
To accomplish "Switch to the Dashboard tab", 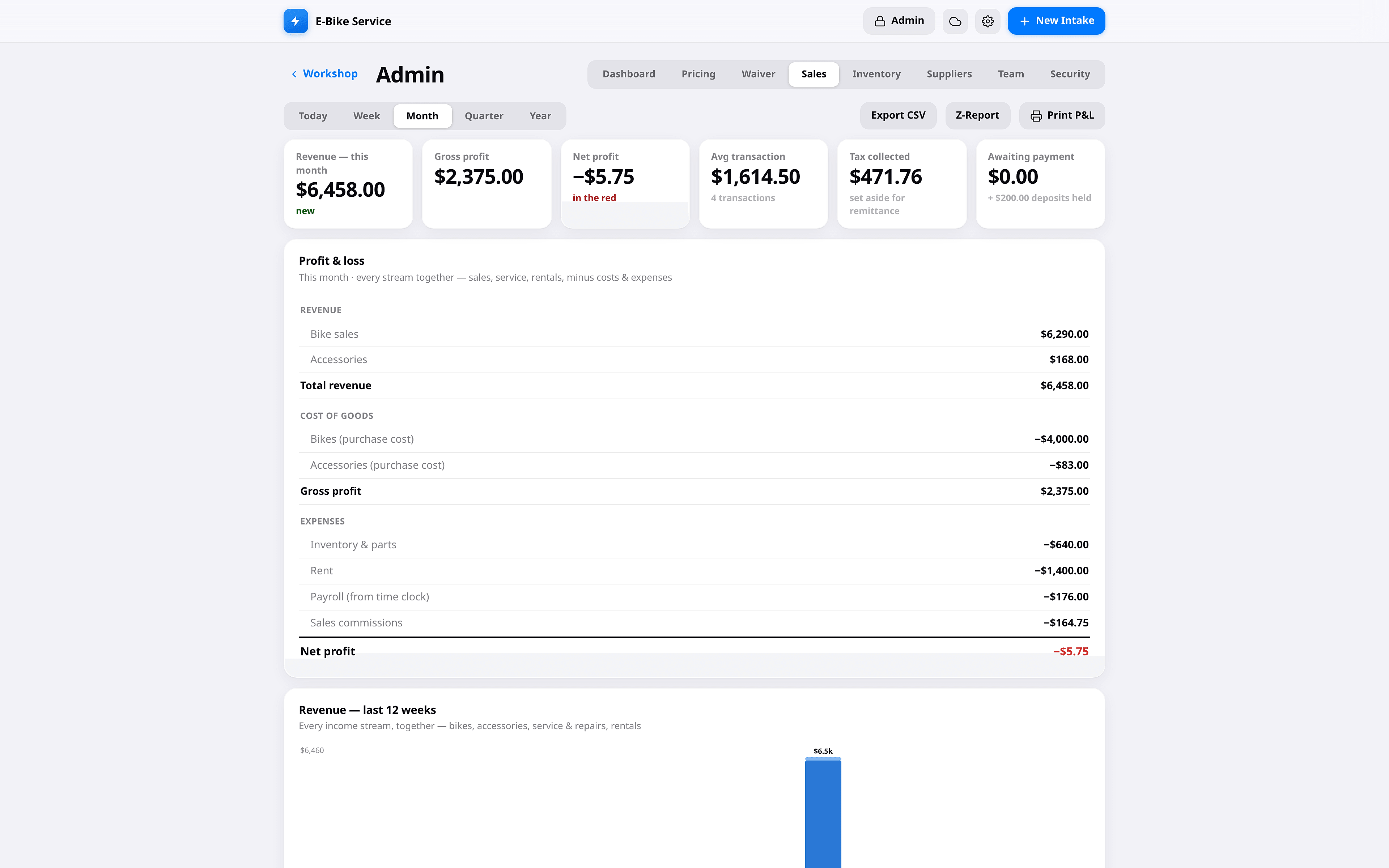I will click(x=629, y=74).
